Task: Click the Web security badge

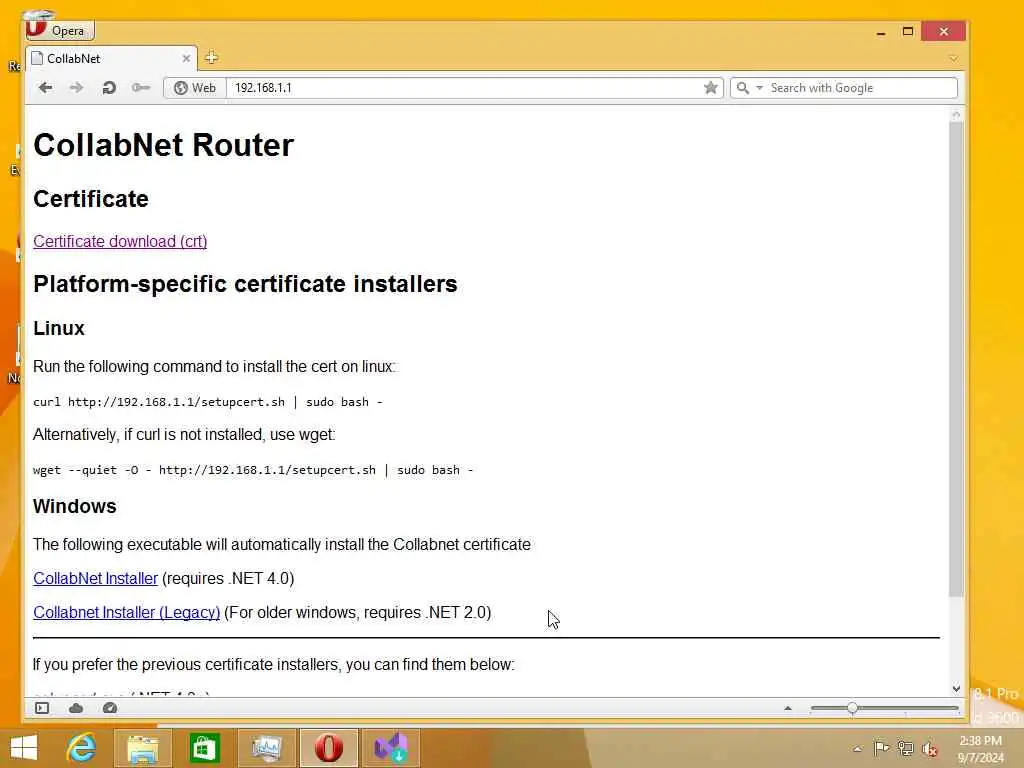Action: pyautogui.click(x=195, y=88)
